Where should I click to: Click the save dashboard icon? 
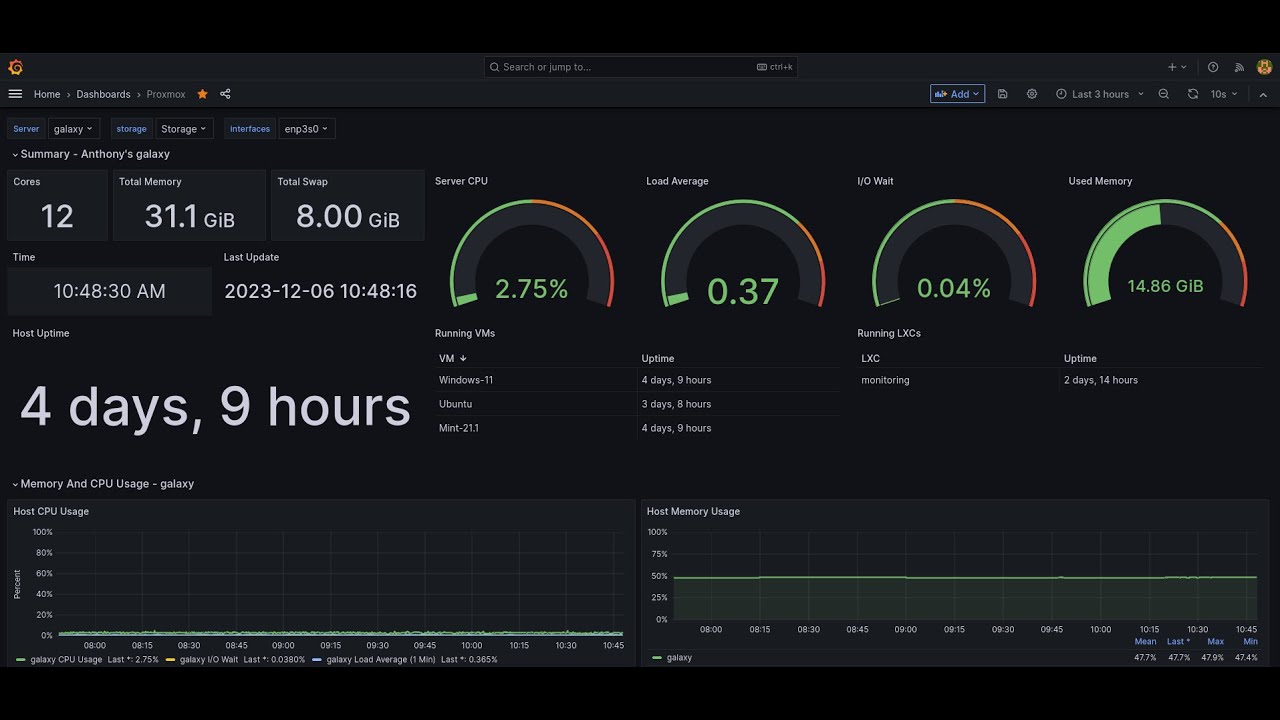pyautogui.click(x=1003, y=94)
